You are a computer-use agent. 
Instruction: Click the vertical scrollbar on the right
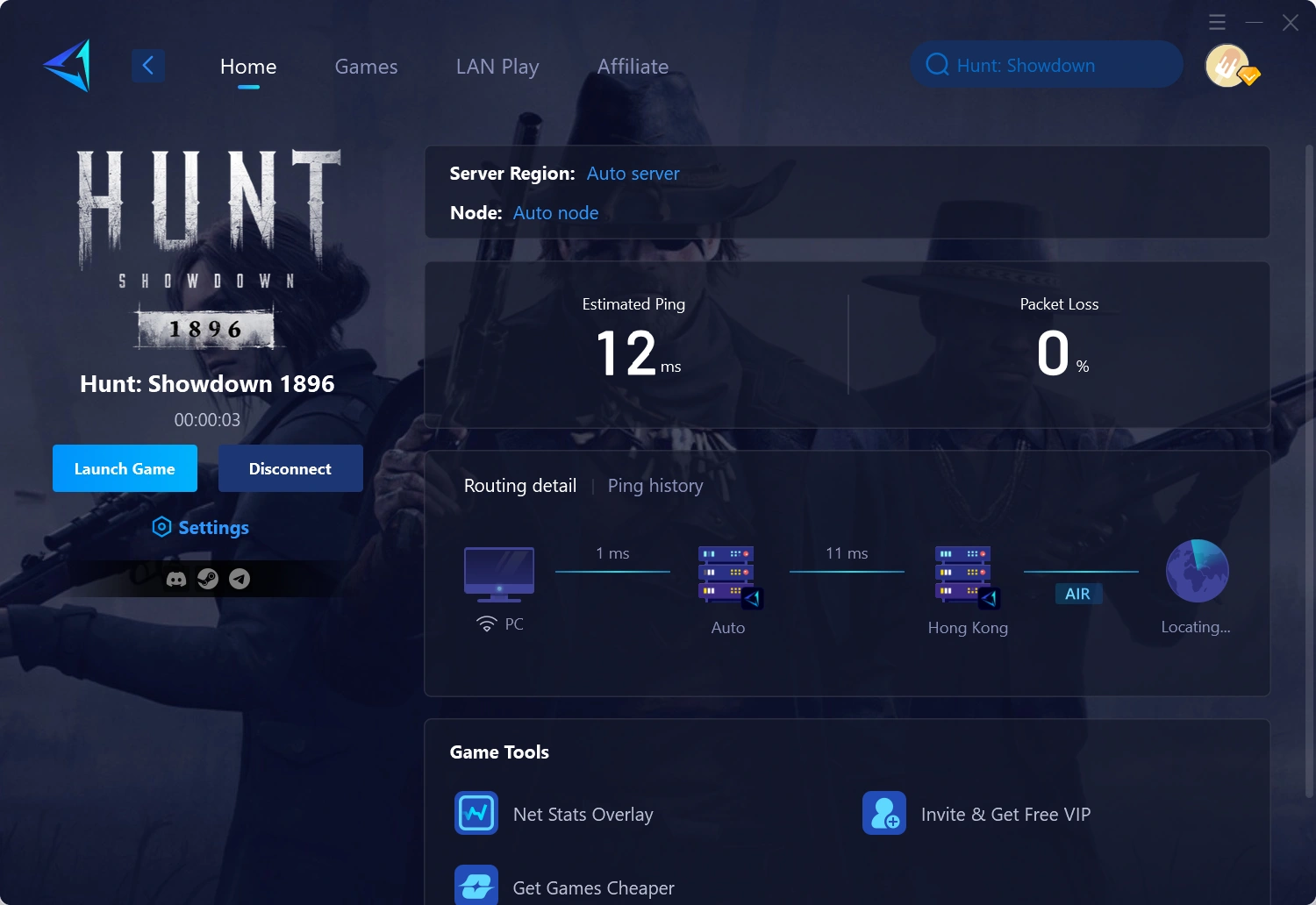pyautogui.click(x=1310, y=471)
